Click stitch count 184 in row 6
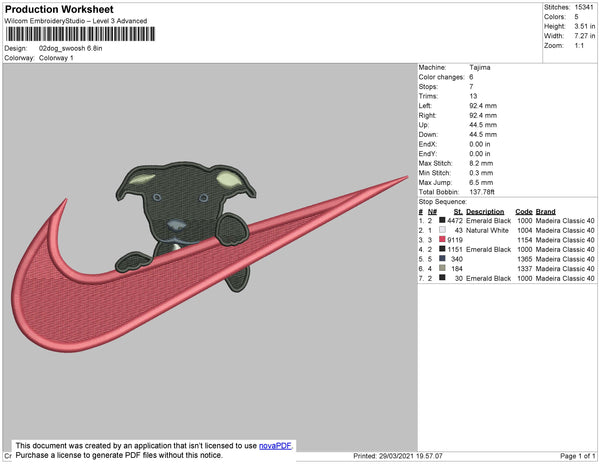The width and height of the screenshot is (600, 464). pyautogui.click(x=457, y=269)
